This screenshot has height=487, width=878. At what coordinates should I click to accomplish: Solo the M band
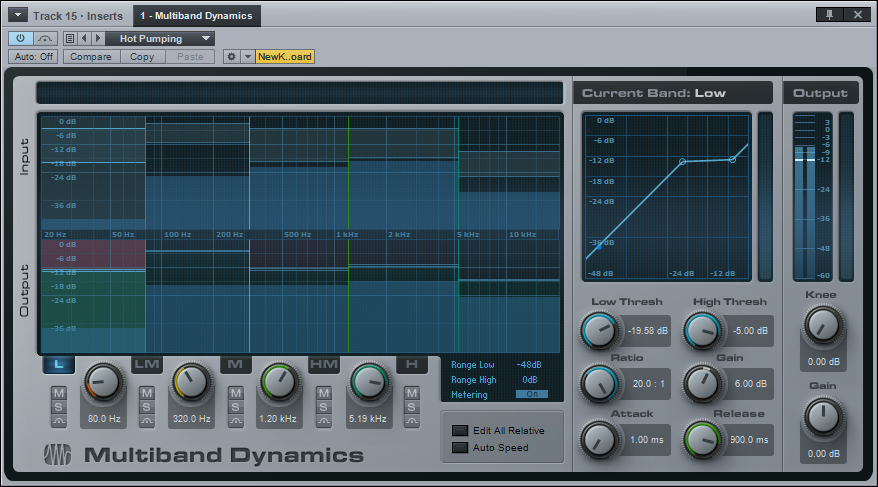click(236, 407)
